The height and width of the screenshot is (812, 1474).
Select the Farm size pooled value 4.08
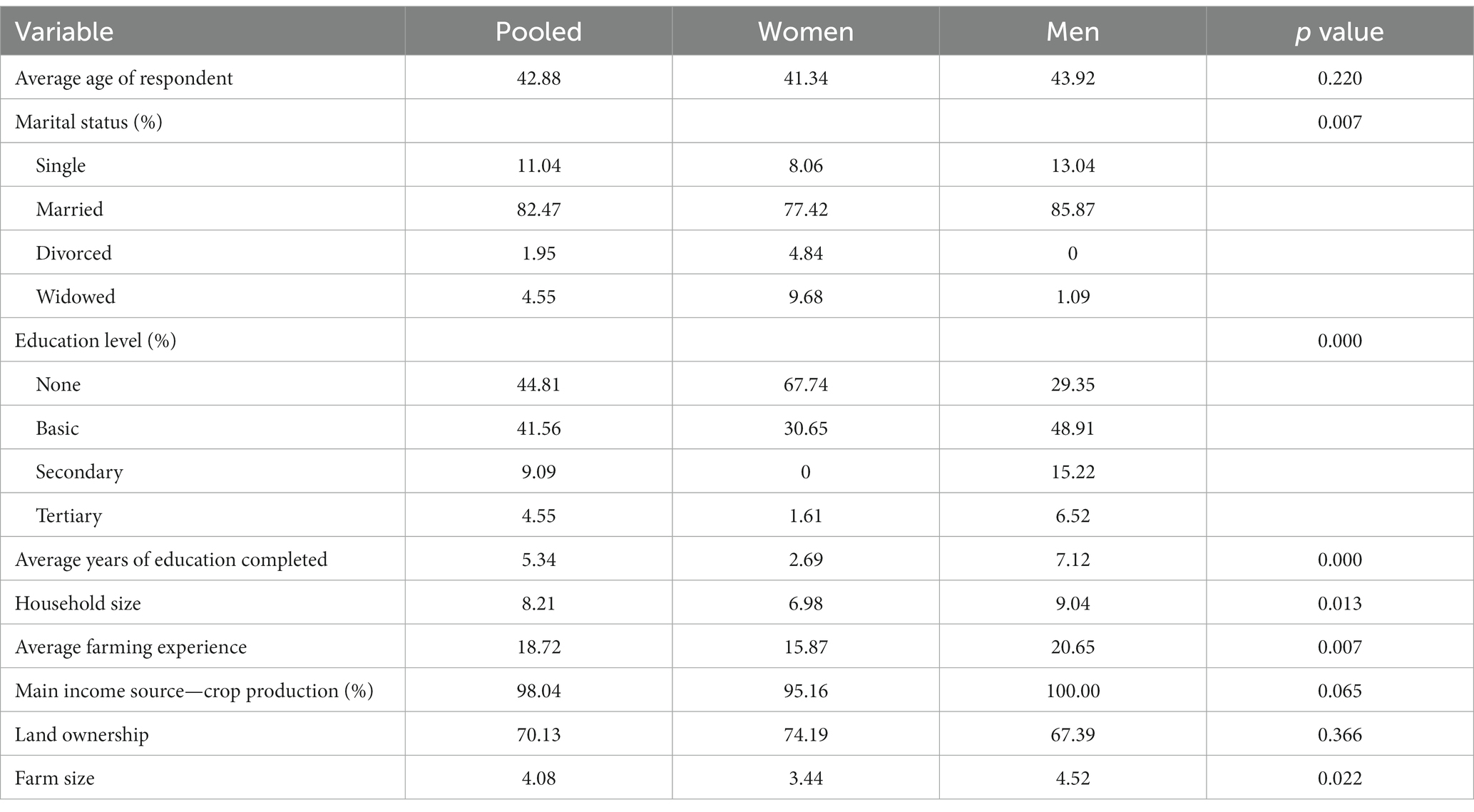coord(538,778)
